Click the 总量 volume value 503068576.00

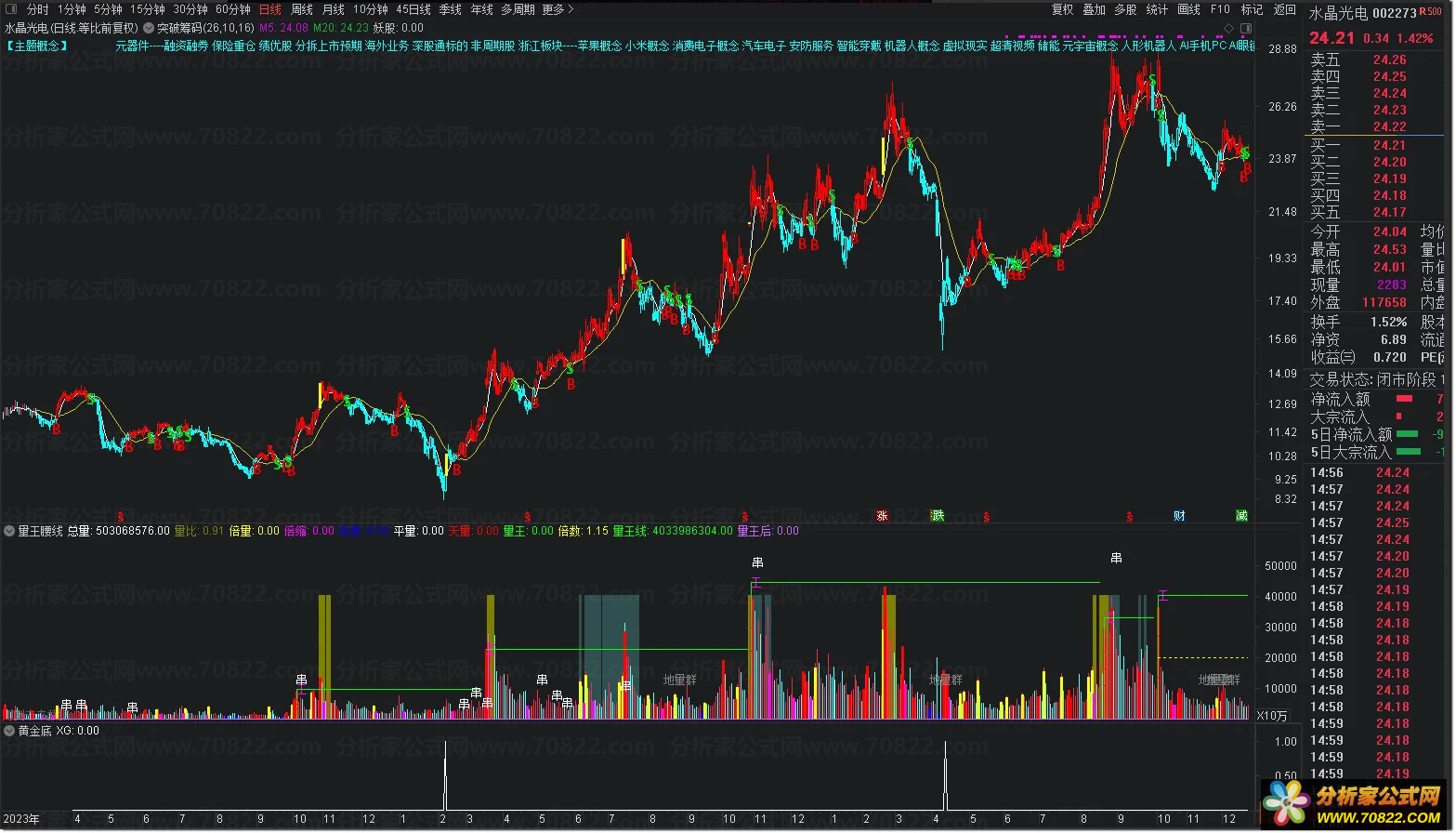click(x=119, y=531)
